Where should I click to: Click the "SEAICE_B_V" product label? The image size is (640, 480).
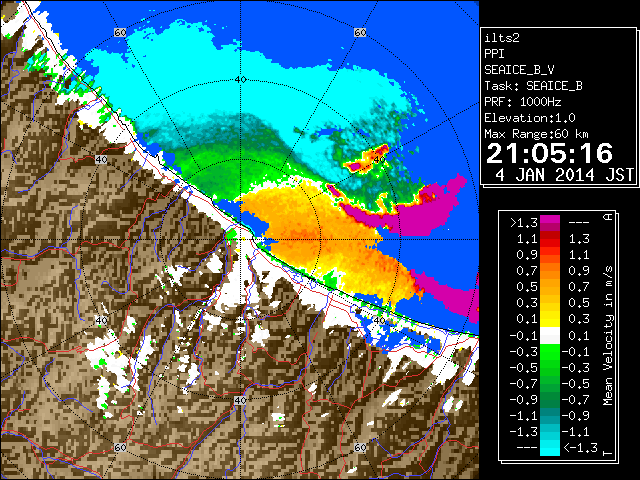[x=519, y=70]
